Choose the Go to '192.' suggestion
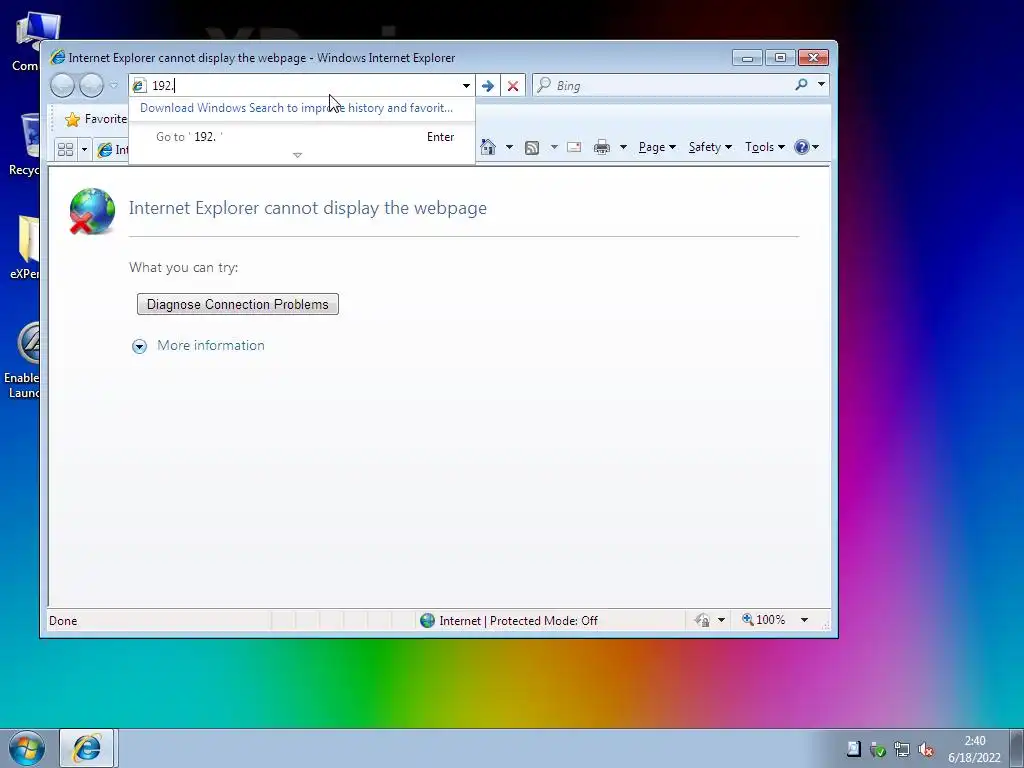This screenshot has height=768, width=1024. tap(302, 136)
